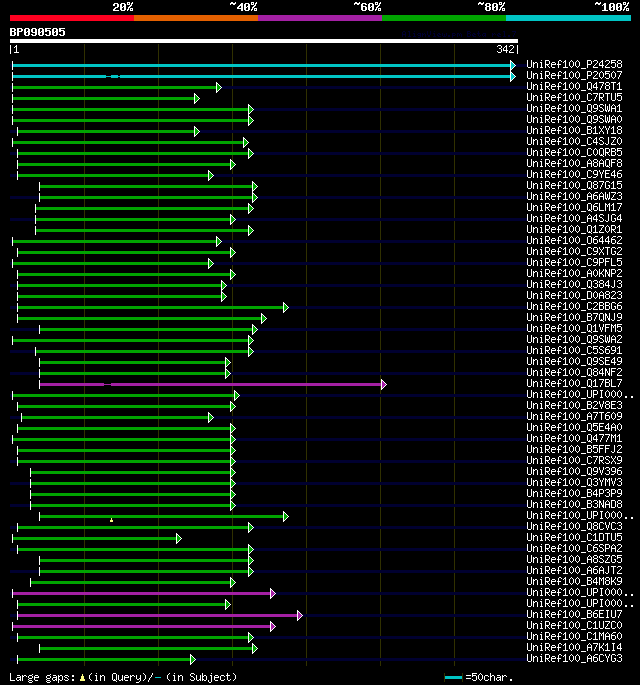
Task: Click label UniRef100_Q1VFM5
Action: (574, 328)
